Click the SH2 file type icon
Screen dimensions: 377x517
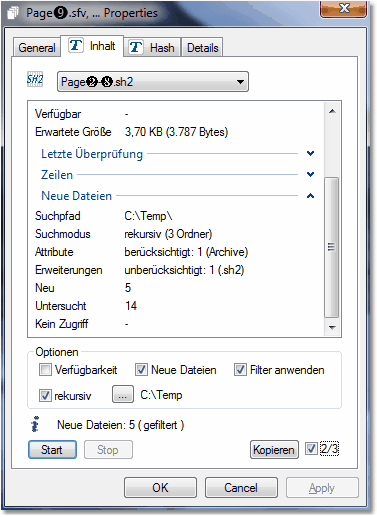35,80
